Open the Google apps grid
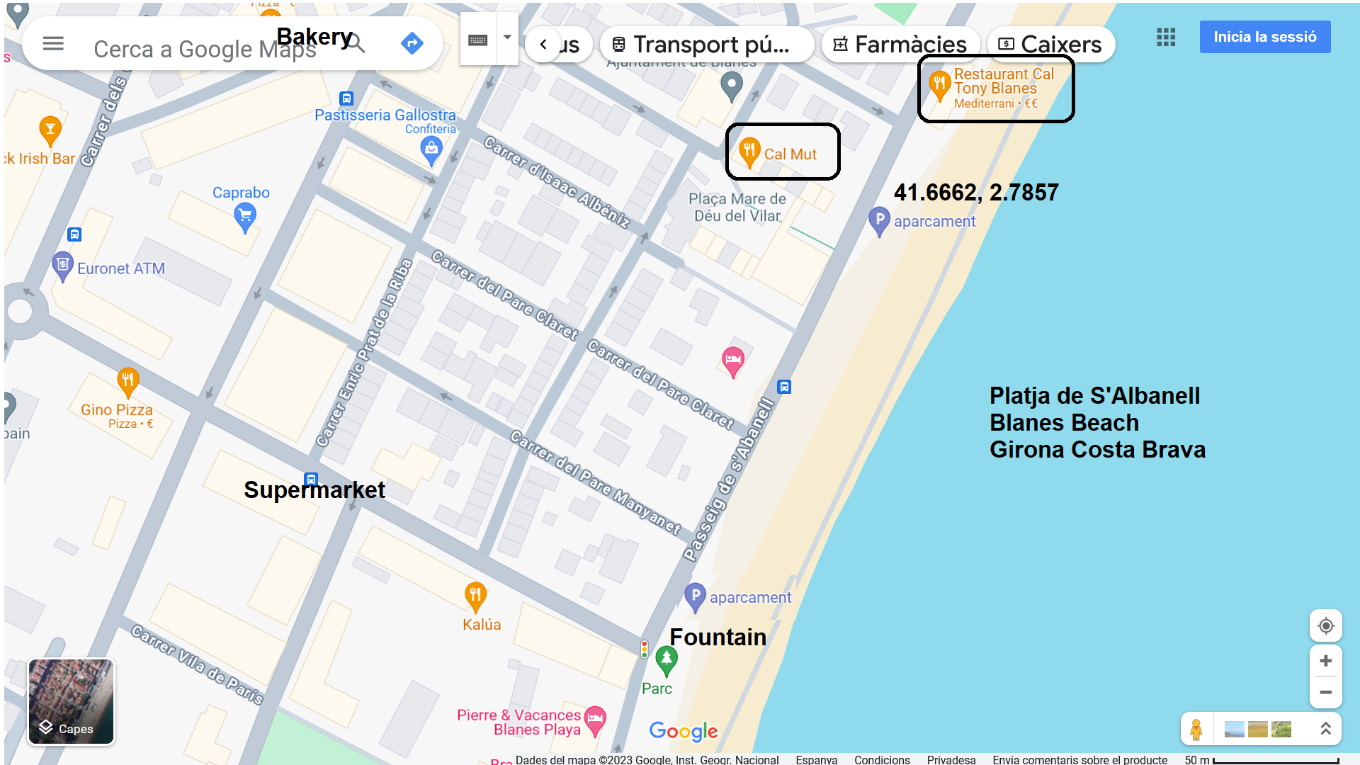The height and width of the screenshot is (765, 1360). point(1165,37)
